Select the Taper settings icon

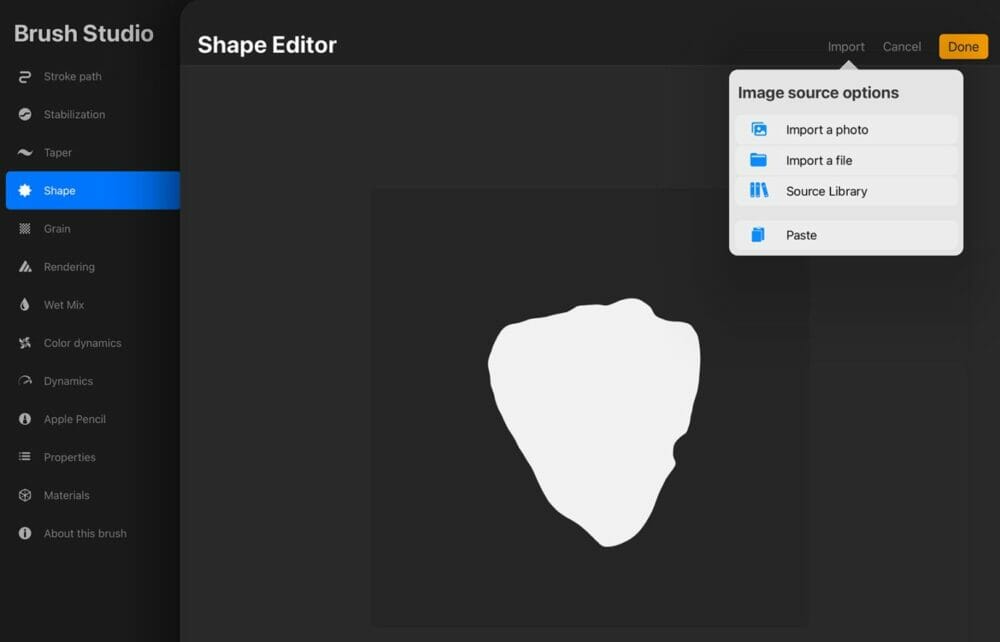23,153
